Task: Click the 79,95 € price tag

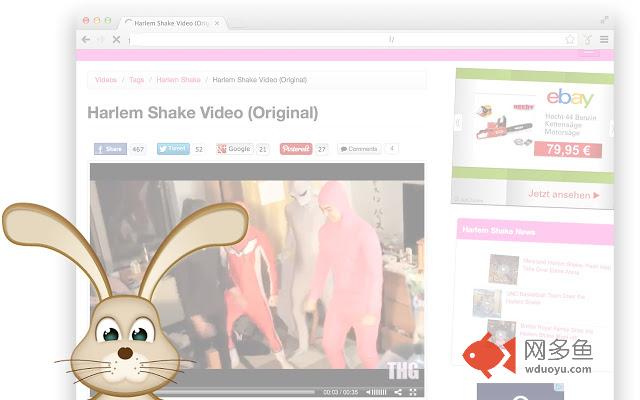Action: click(x=568, y=150)
